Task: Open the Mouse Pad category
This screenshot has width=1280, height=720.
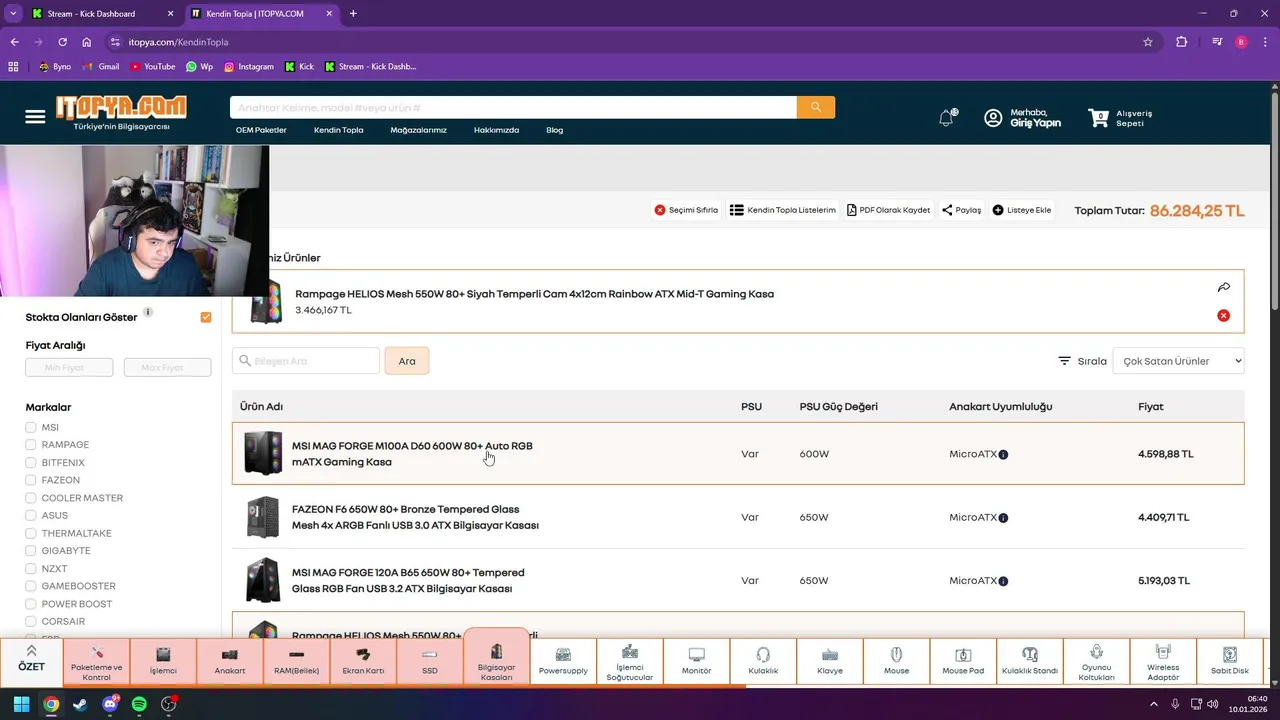Action: coord(963,662)
